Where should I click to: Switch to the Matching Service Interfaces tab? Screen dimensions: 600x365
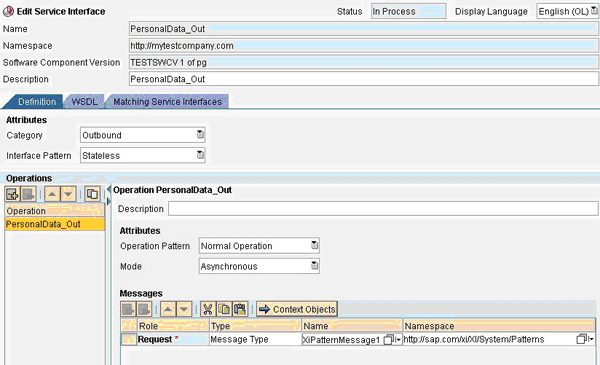[168, 102]
